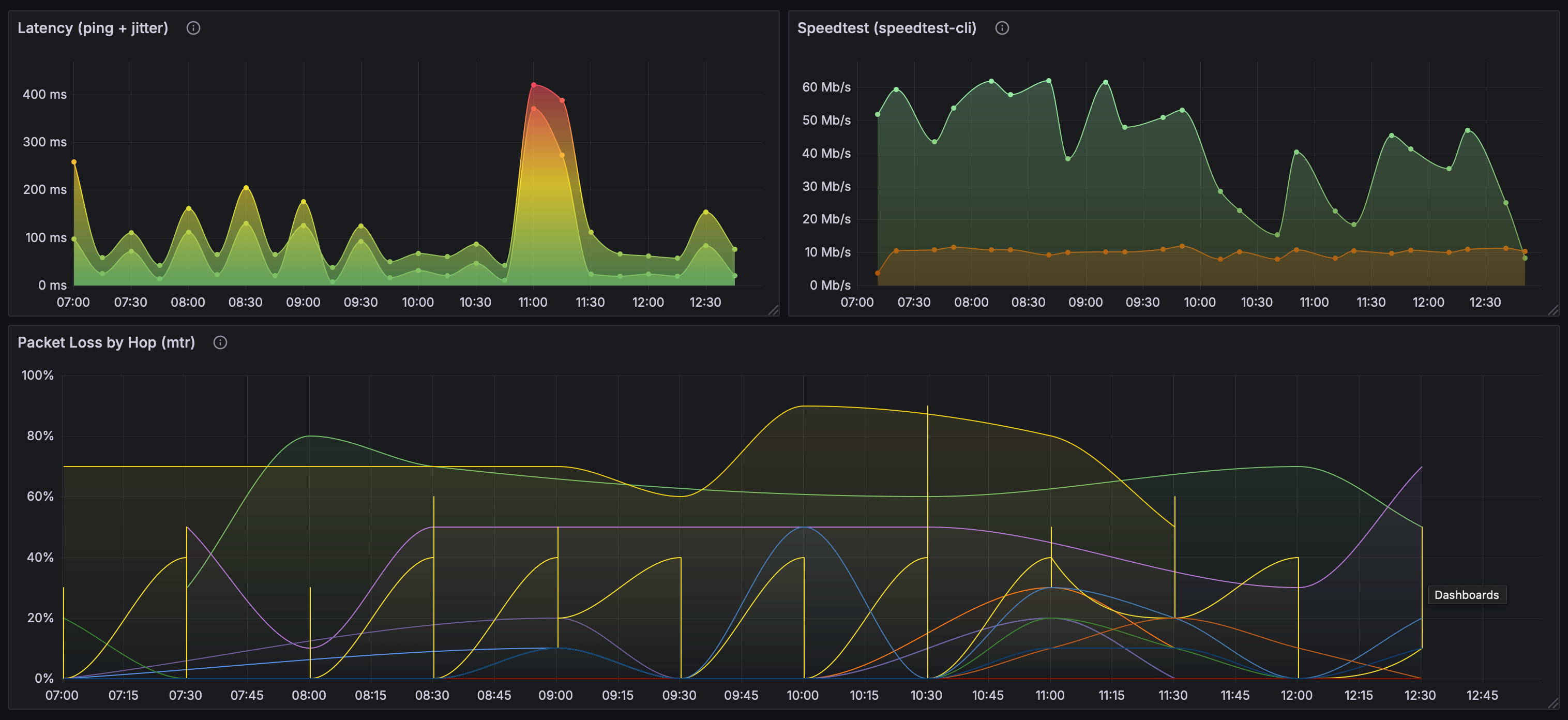Image resolution: width=1568 pixels, height=720 pixels.
Task: Grab the Latency panel resize handle
Action: click(773, 310)
